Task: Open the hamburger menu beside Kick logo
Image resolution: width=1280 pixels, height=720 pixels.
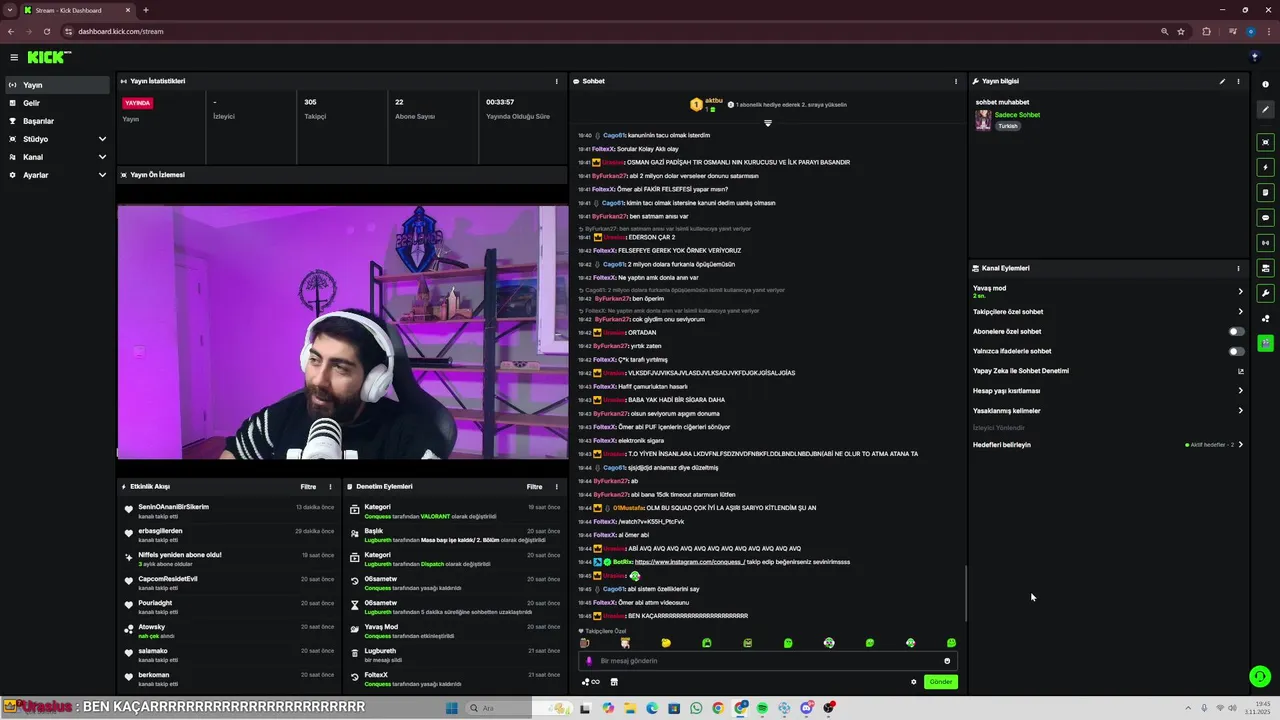Action: tap(14, 57)
